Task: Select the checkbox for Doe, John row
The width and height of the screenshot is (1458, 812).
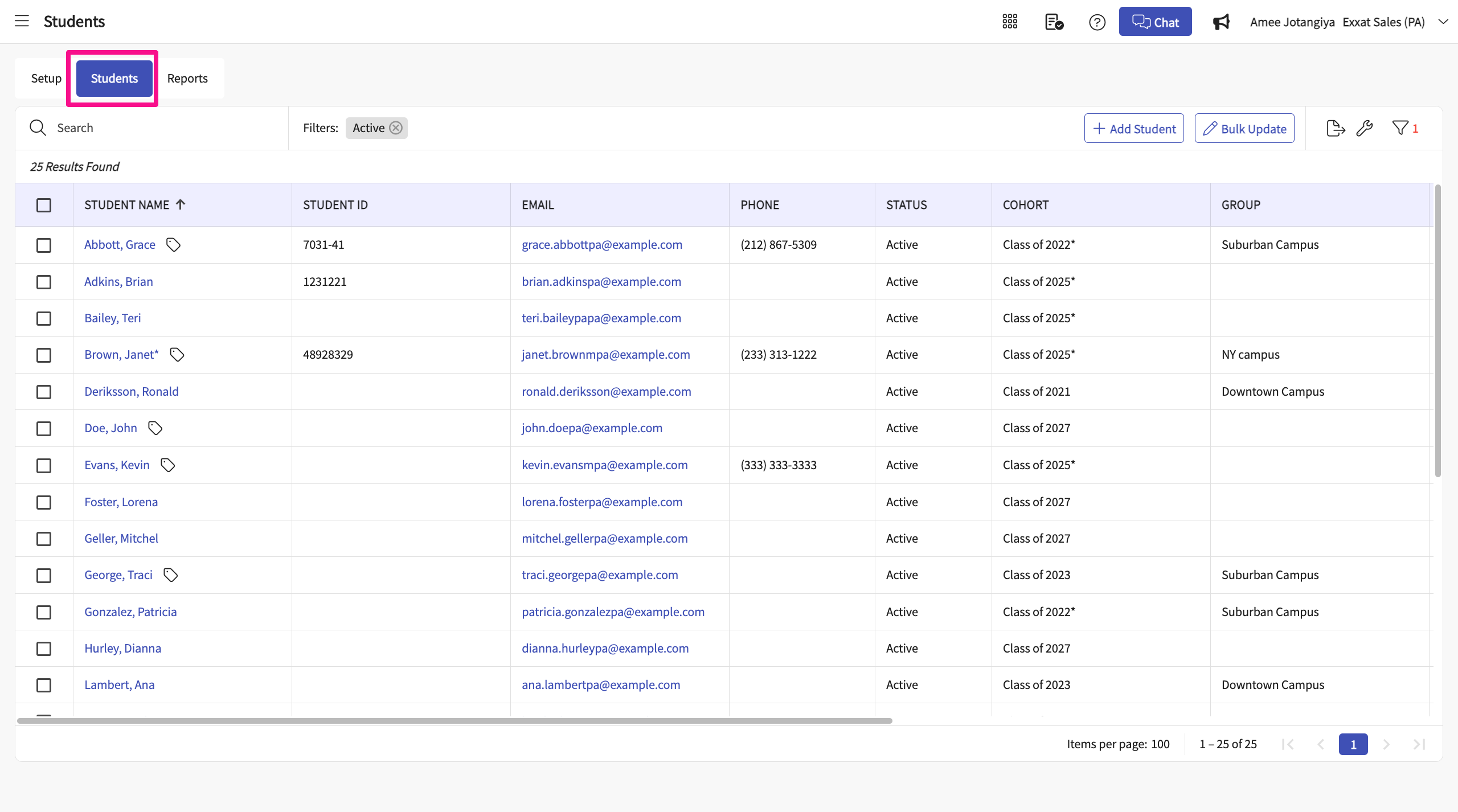Action: [x=44, y=428]
